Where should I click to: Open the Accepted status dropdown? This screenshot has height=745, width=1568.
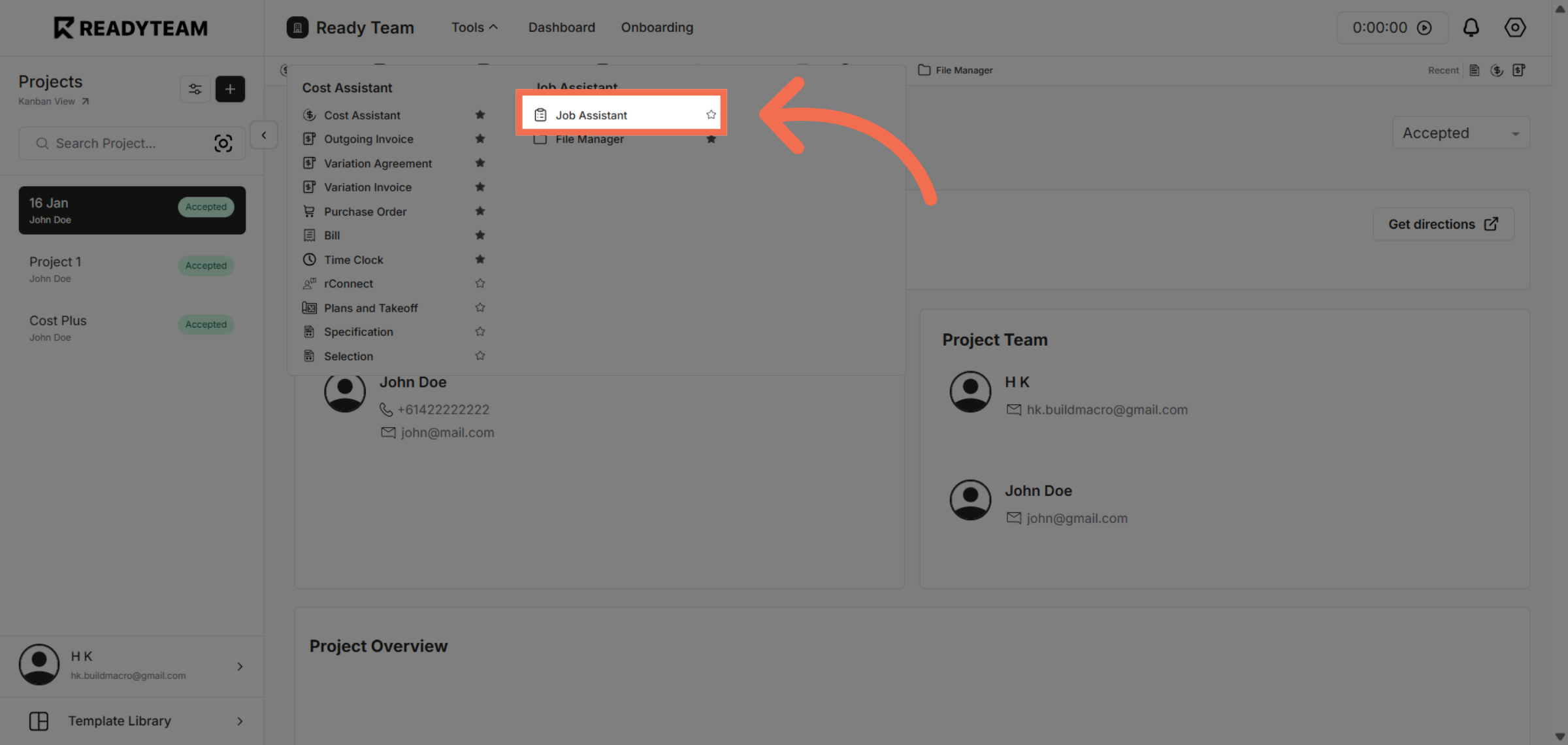1461,133
